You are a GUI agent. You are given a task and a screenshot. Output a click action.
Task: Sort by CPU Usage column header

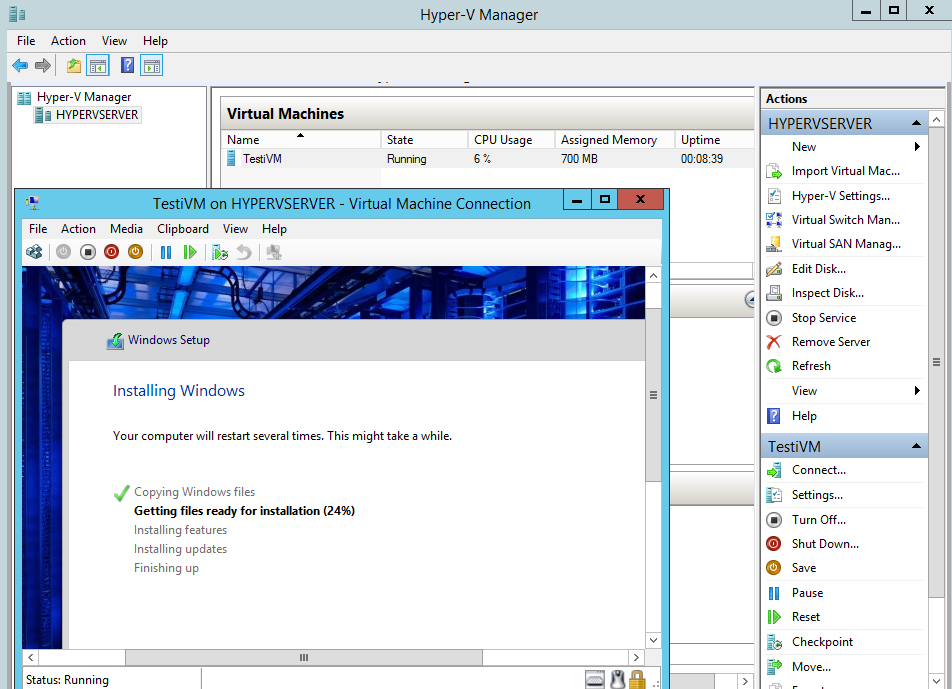coord(511,140)
